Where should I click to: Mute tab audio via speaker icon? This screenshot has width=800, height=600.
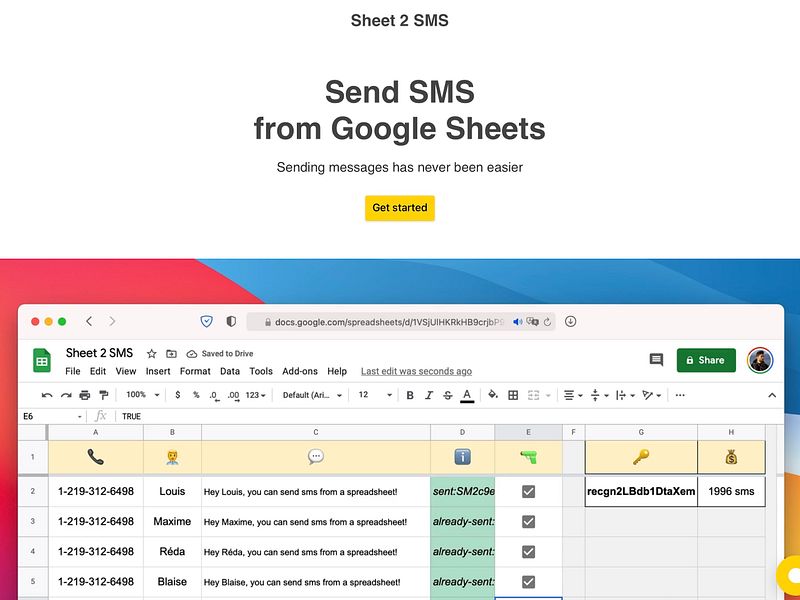(x=517, y=322)
